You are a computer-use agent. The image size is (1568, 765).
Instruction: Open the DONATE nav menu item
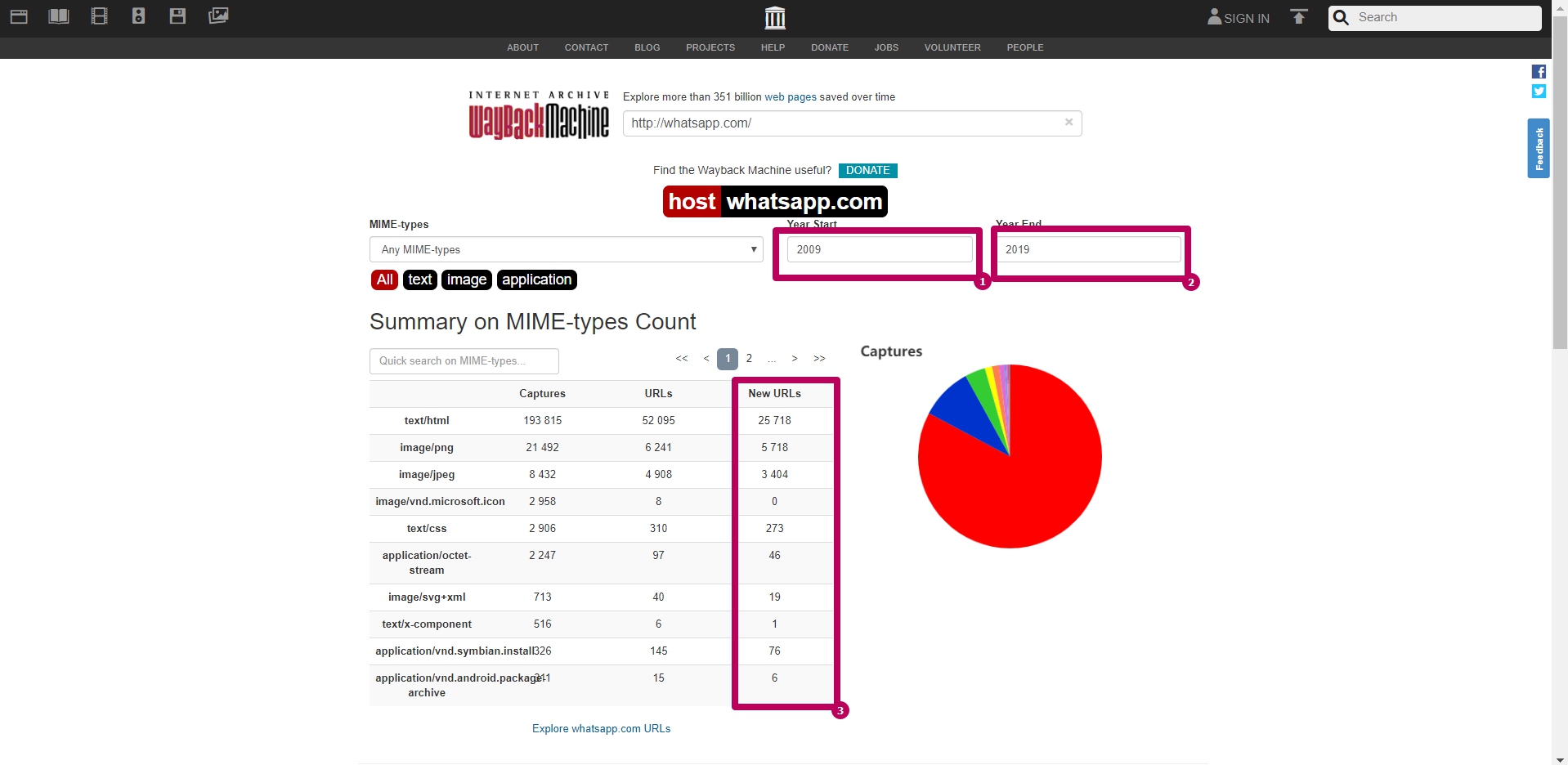(830, 47)
